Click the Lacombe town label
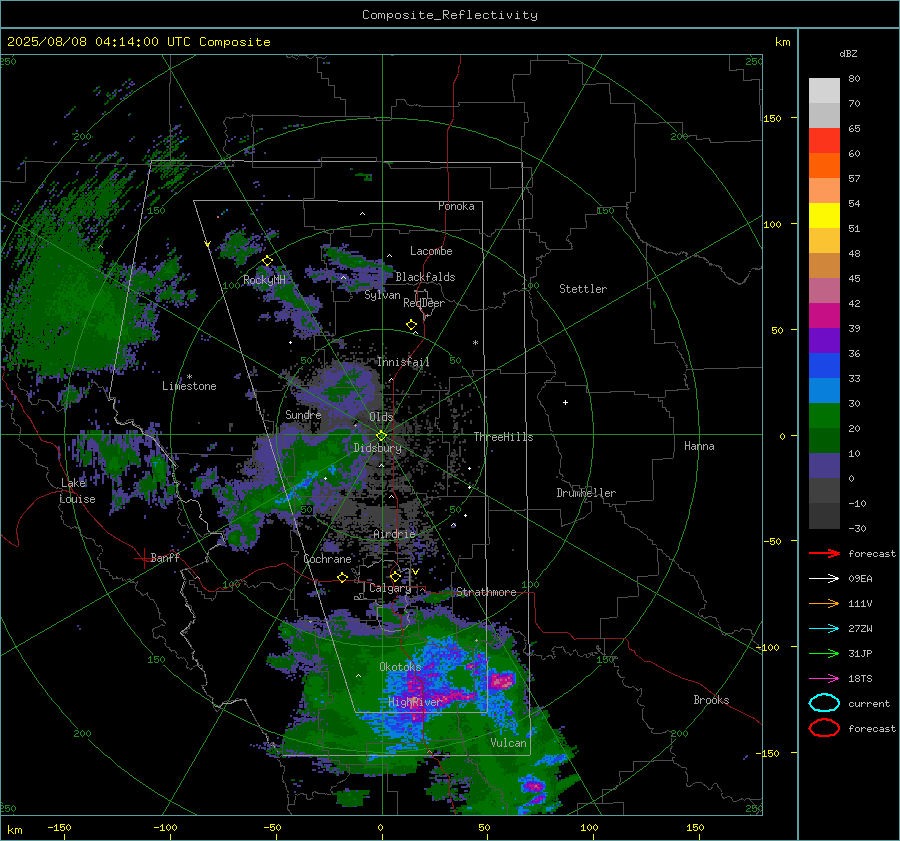900x841 pixels. pyautogui.click(x=431, y=251)
